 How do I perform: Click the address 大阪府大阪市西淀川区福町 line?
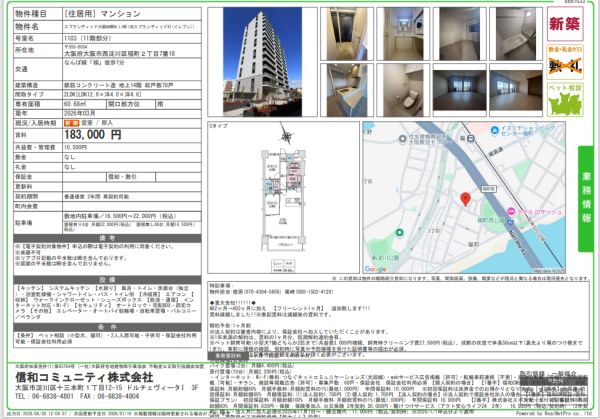(119, 54)
